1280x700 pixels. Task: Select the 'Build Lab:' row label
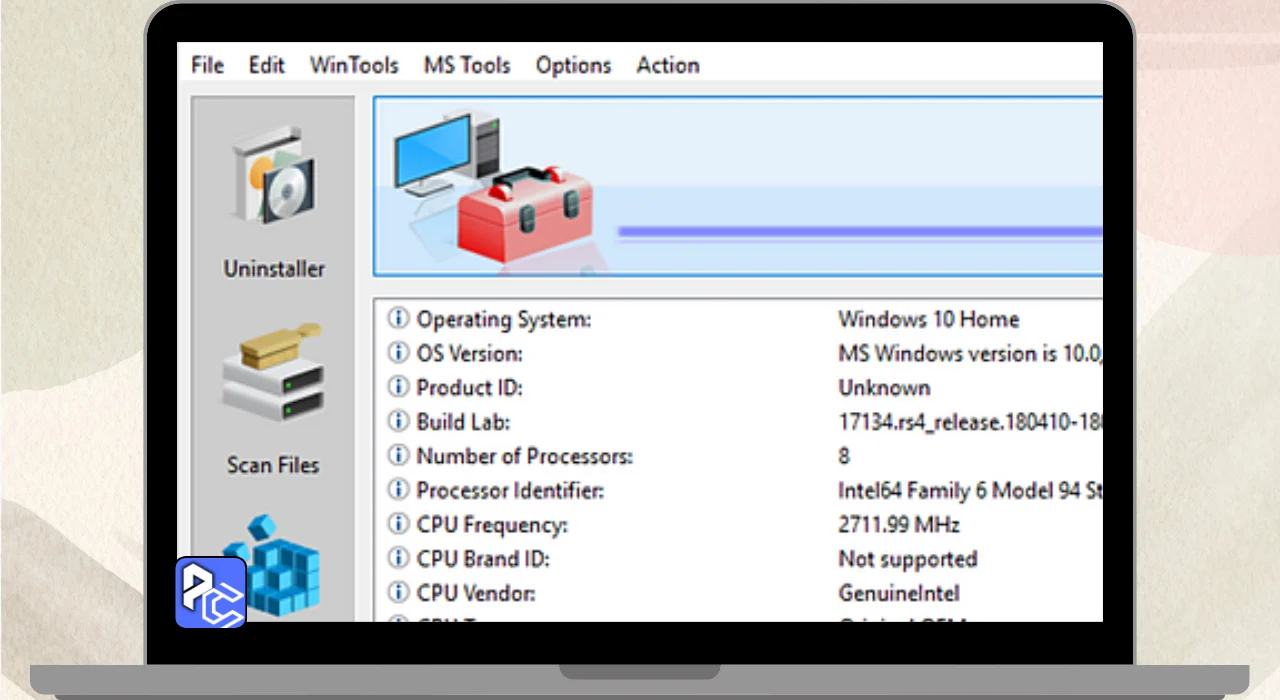coord(463,422)
